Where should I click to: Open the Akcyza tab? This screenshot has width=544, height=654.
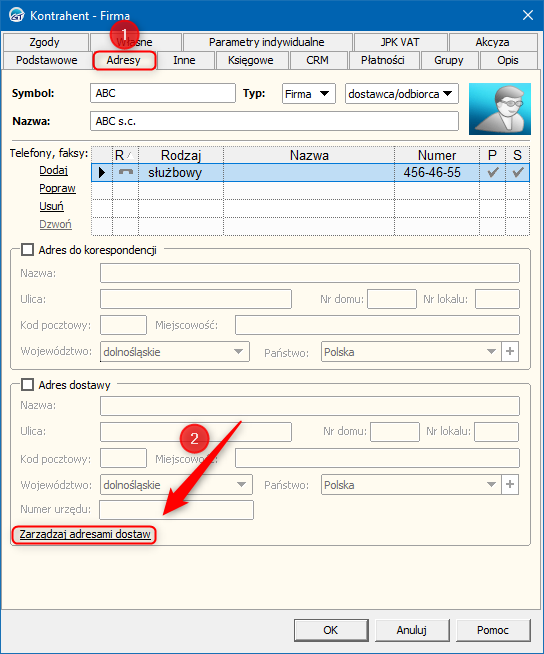click(x=493, y=42)
